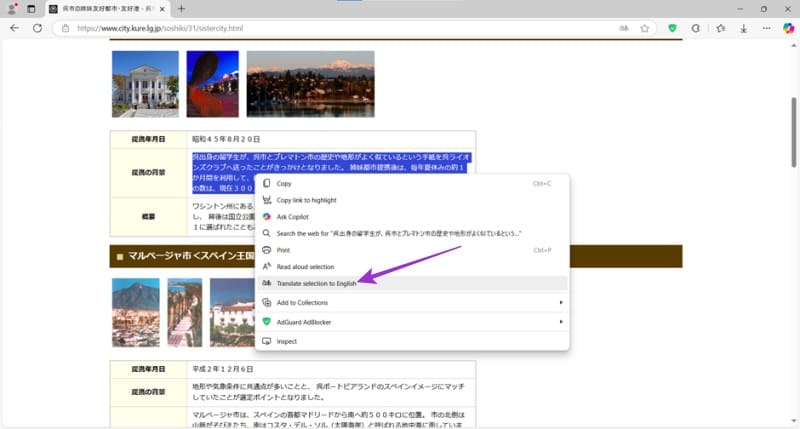Click Inspect in the context menu
This screenshot has width=800, height=429.
[412, 341]
